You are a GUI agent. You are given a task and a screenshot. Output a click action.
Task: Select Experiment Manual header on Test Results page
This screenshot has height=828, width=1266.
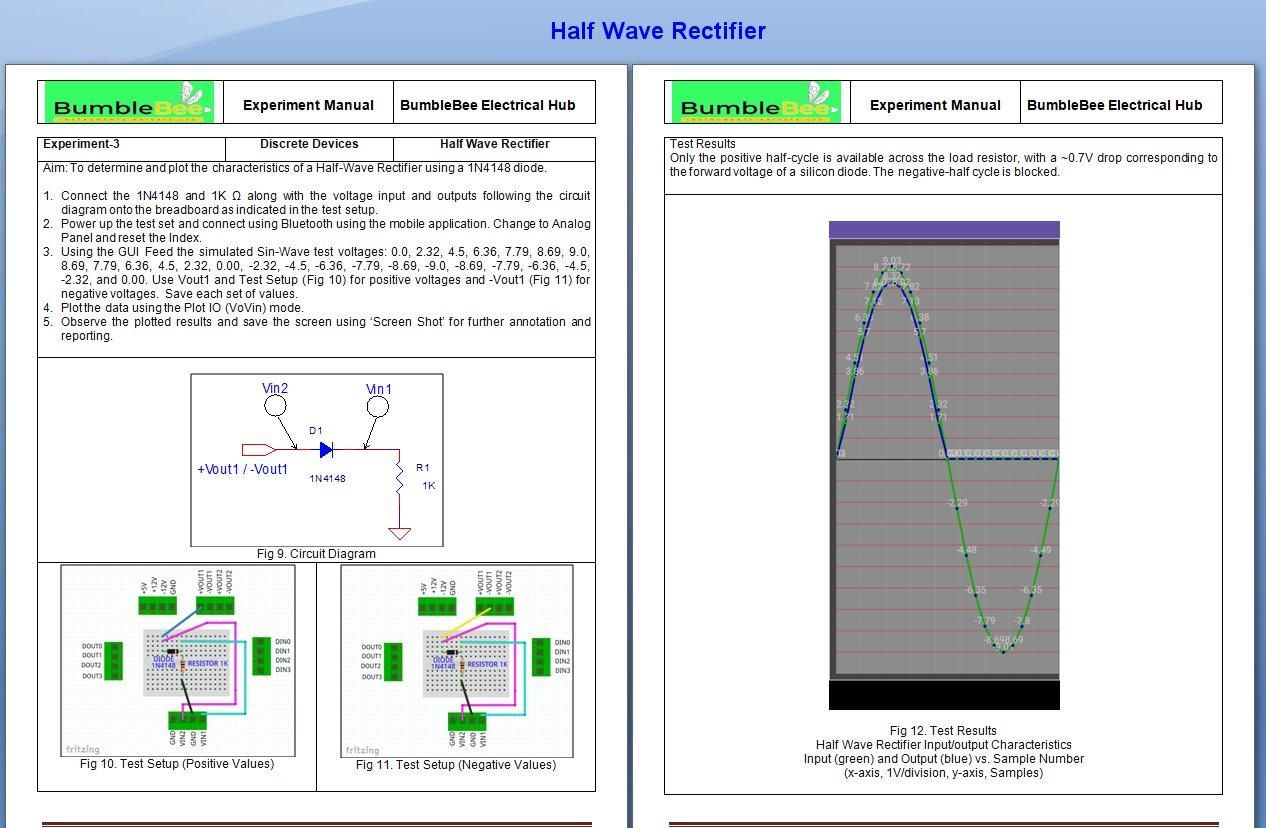pos(935,105)
